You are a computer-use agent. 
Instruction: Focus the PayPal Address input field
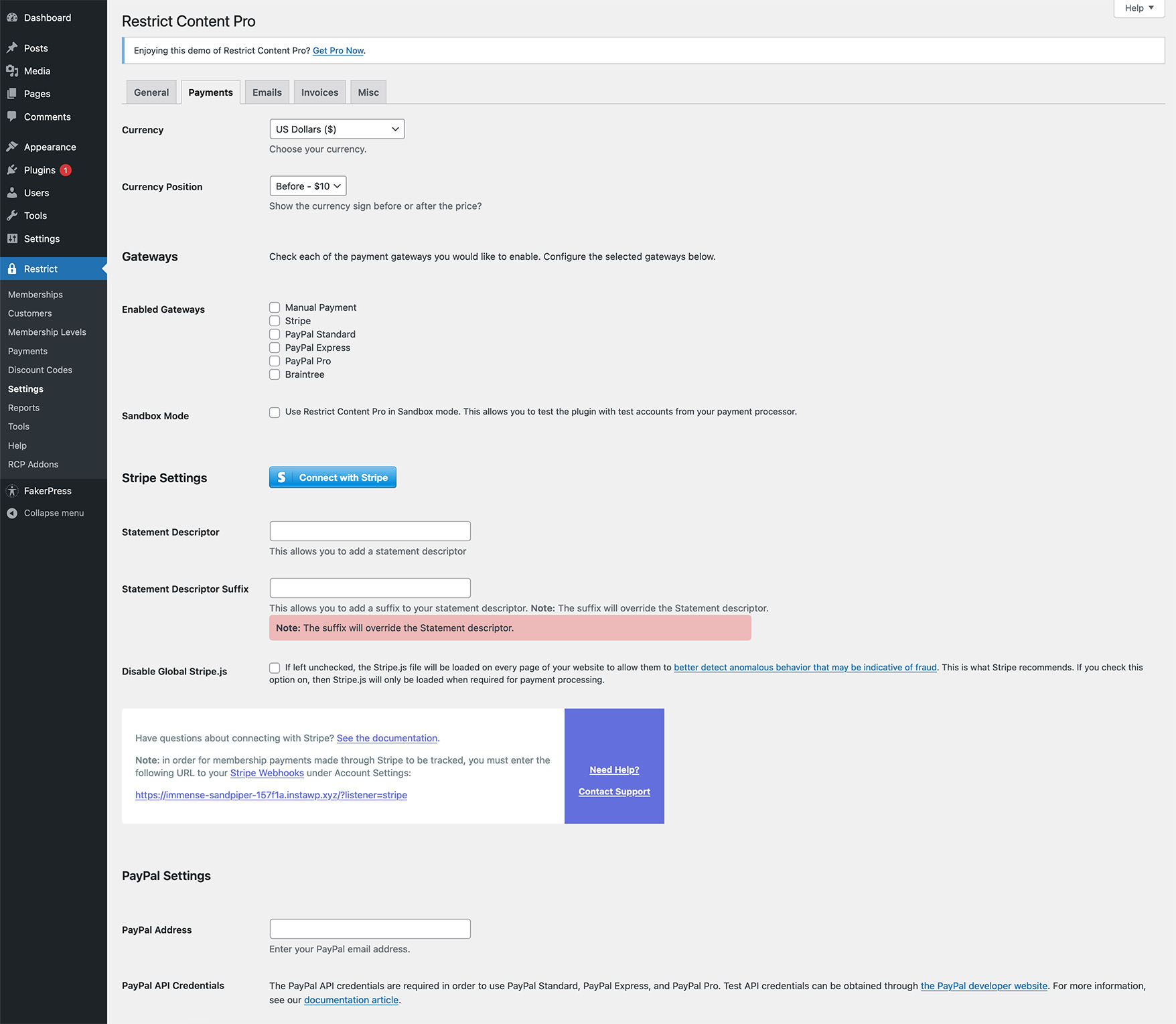click(370, 929)
